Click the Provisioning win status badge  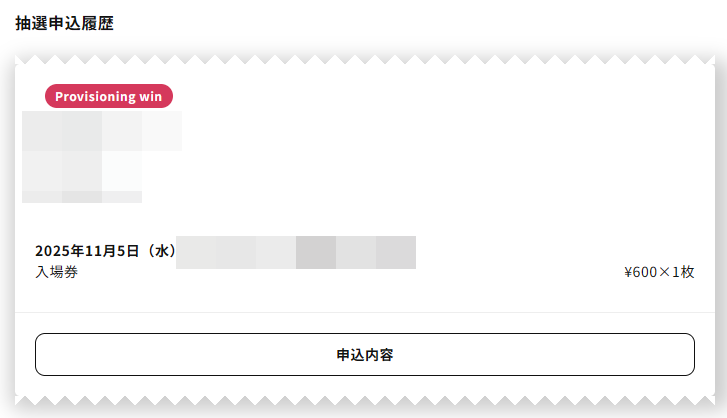[x=109, y=96]
